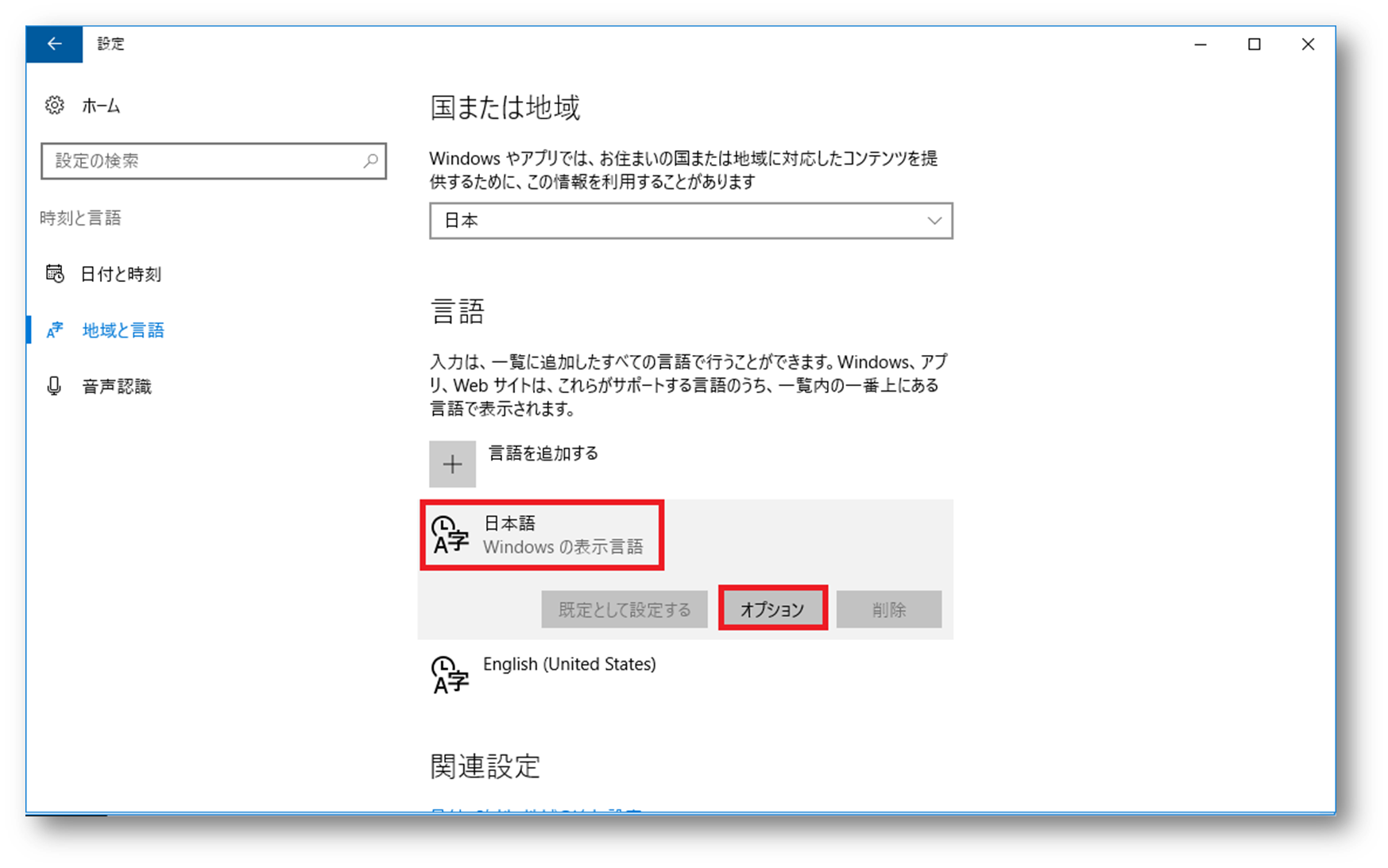
Task: Click the 時刻と言語 section heading
Action: 81,218
